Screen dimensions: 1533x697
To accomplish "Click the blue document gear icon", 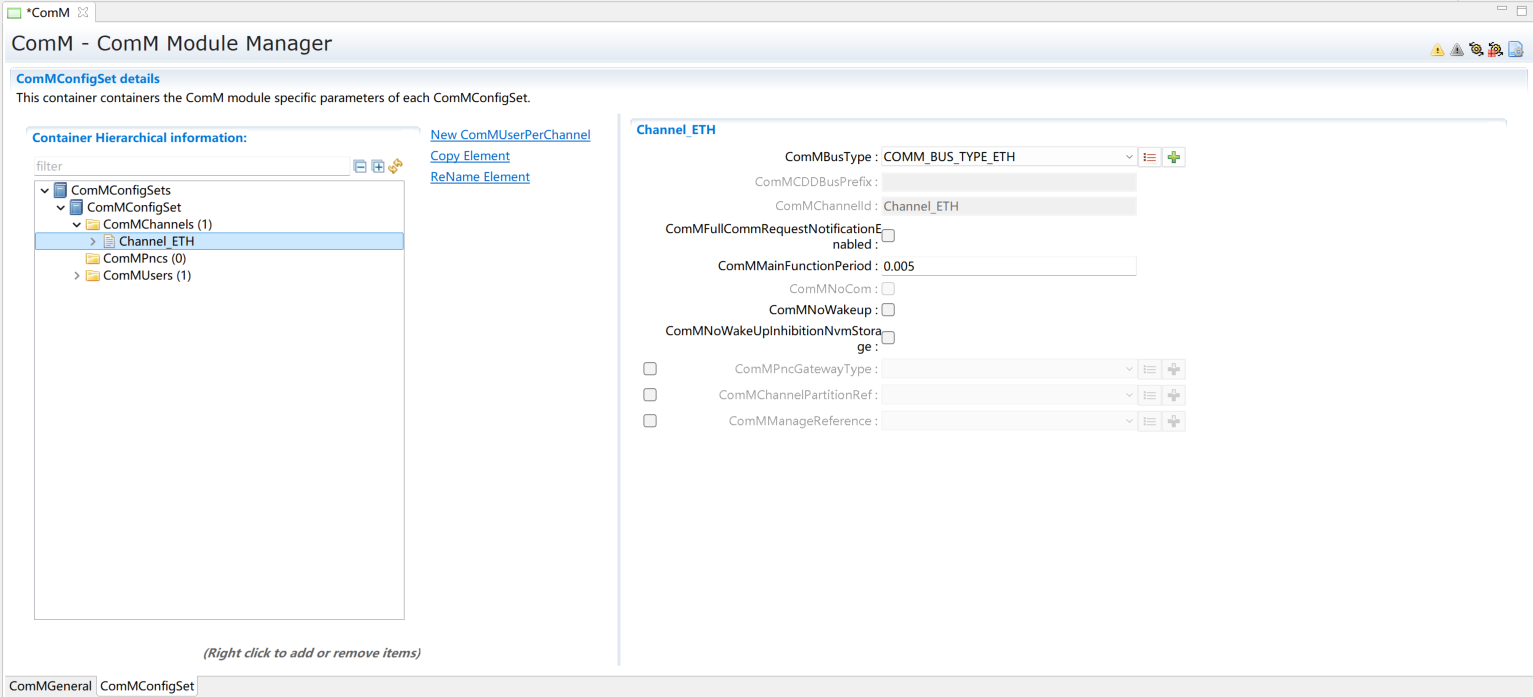I will (1515, 49).
